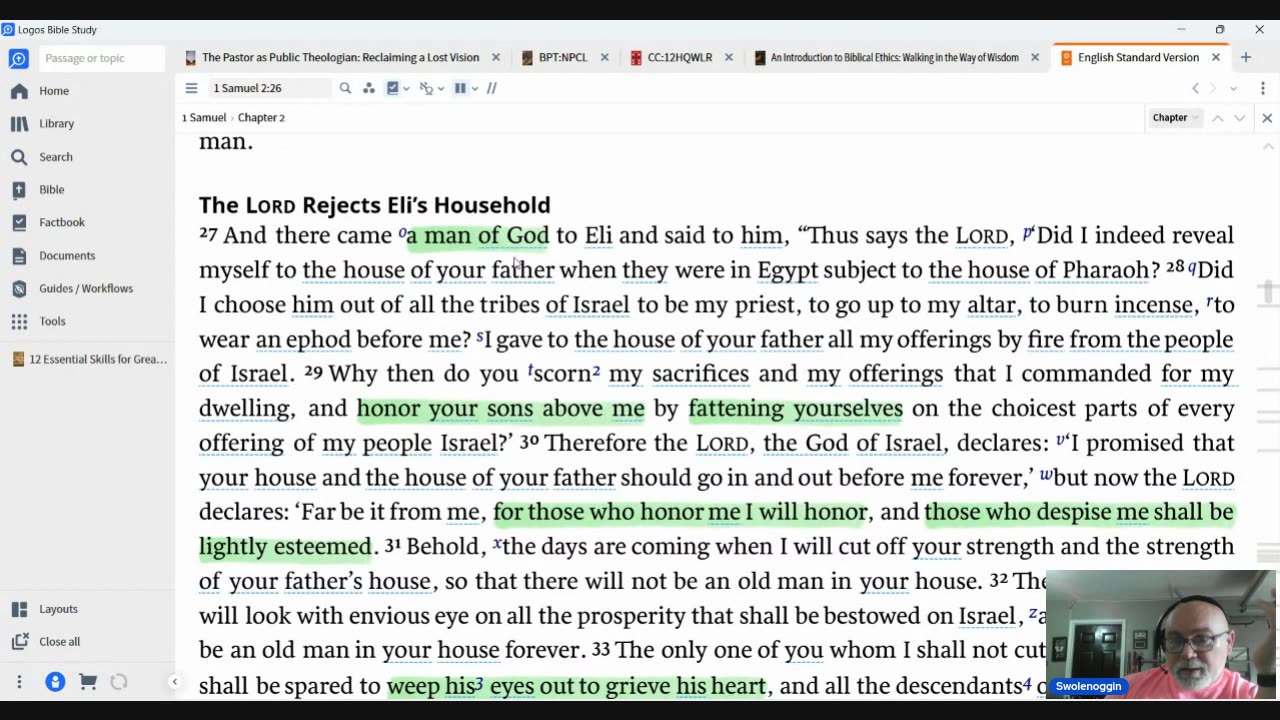Expand the navigation history dropdown
The height and width of the screenshot is (720, 1280).
[x=1233, y=89]
